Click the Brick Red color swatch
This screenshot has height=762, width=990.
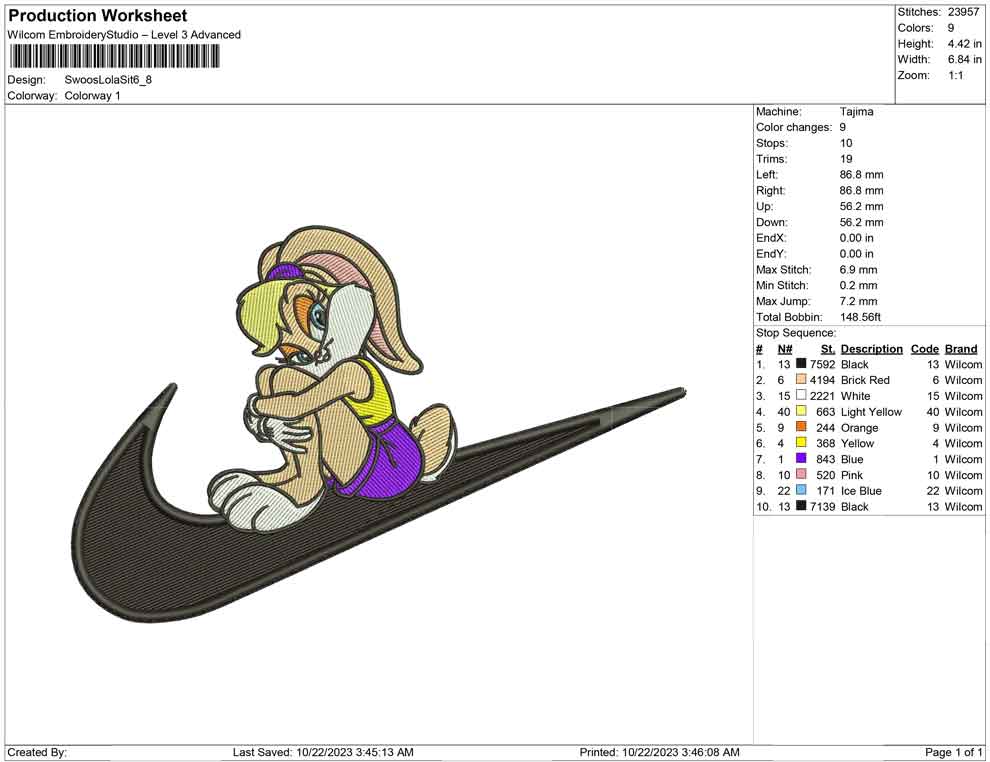(801, 379)
